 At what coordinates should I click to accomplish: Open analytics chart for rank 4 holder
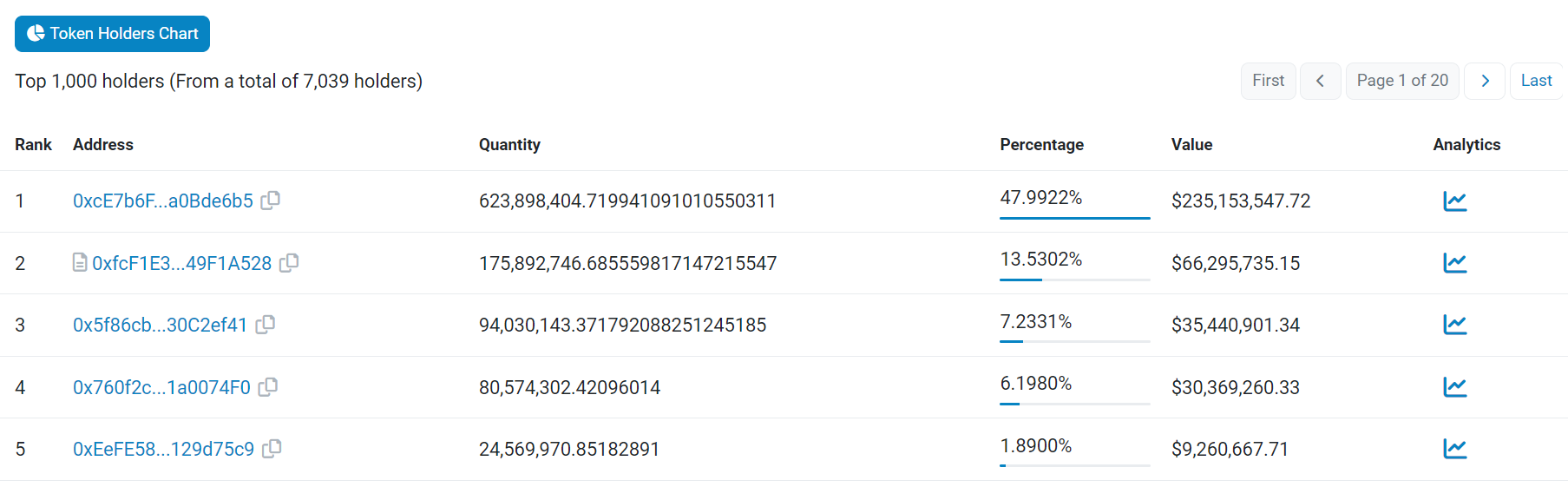tap(1454, 387)
